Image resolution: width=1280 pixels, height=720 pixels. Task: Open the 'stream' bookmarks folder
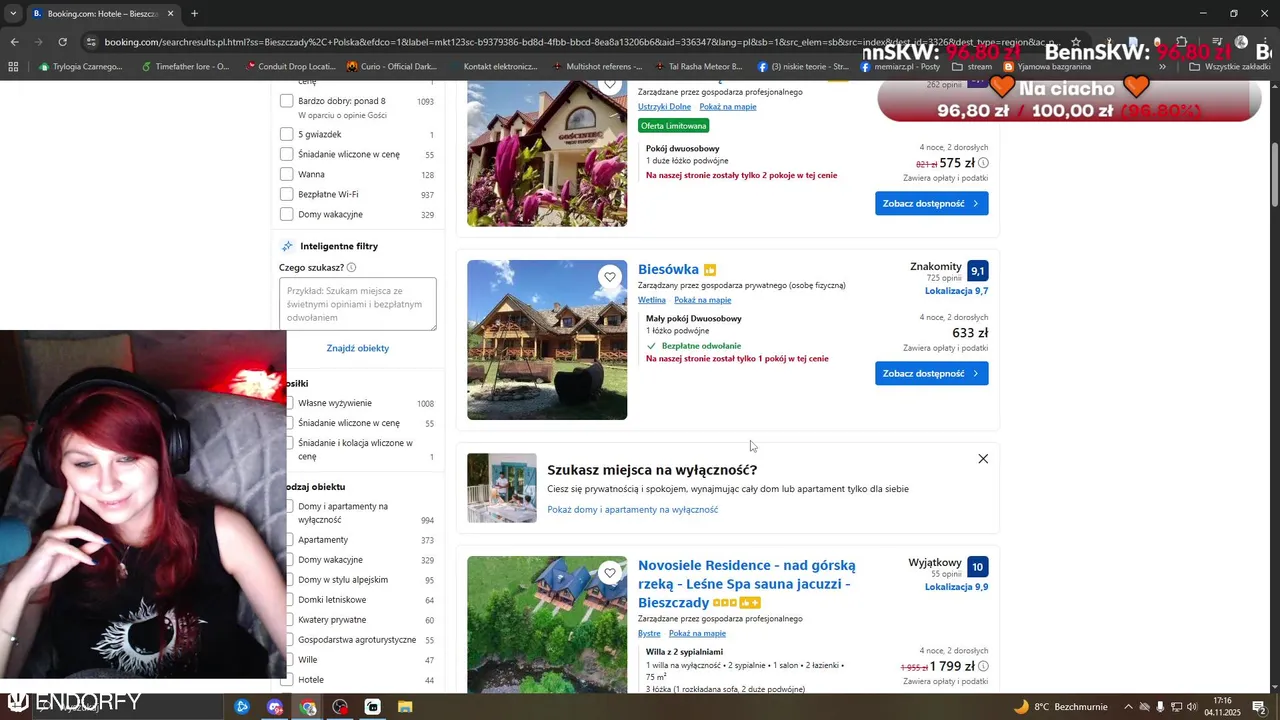[972, 67]
